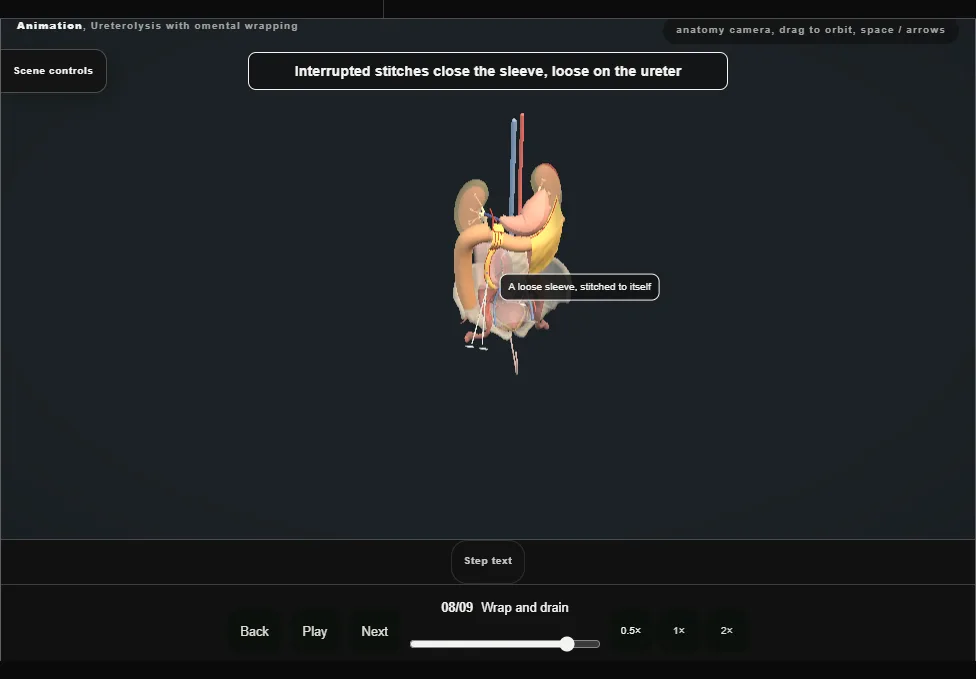The image size is (976, 679).
Task: Click the 'Ureterolysis with omental wrapping' title
Action: pos(194,26)
